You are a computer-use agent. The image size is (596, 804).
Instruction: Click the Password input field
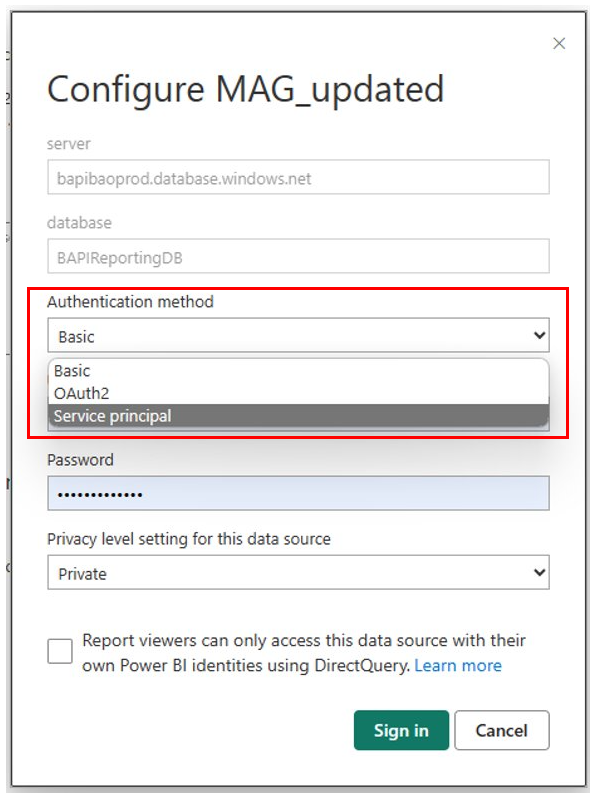298,493
